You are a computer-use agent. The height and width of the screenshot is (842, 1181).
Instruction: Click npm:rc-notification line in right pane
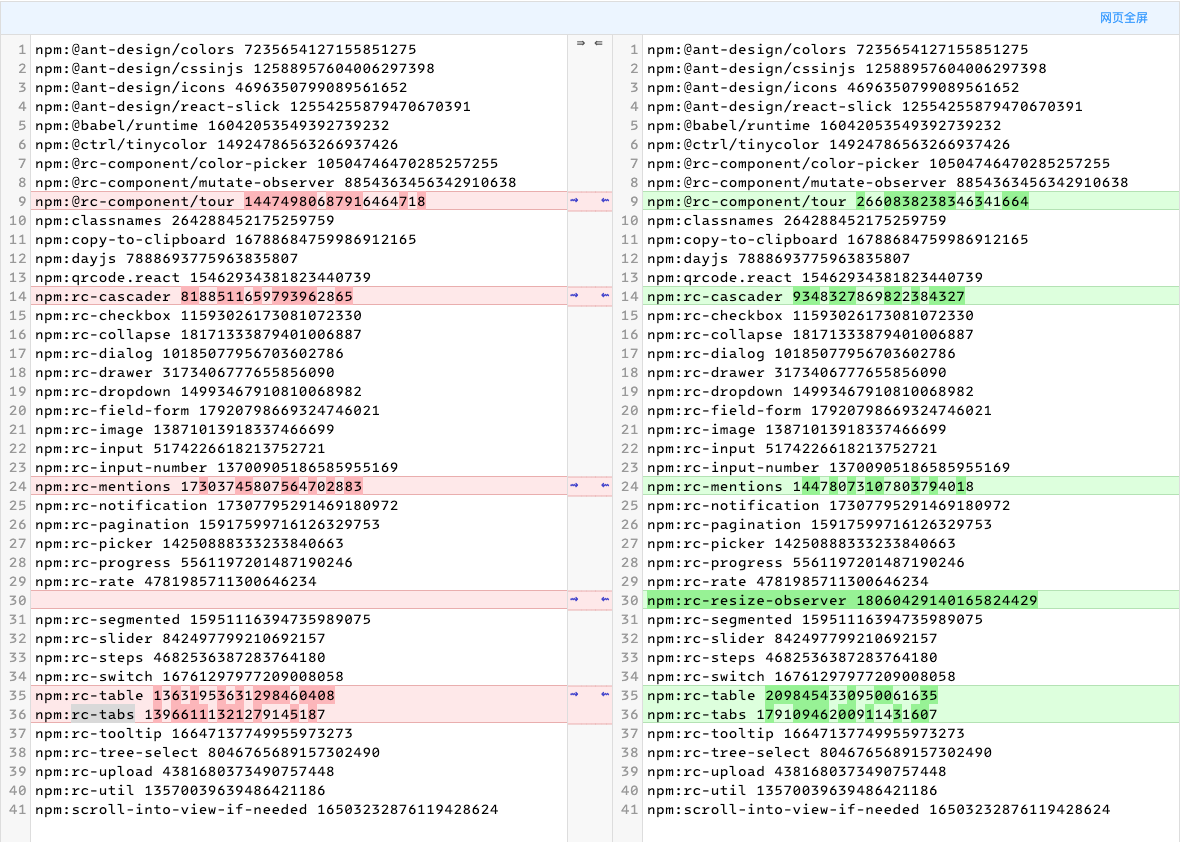(x=829, y=505)
